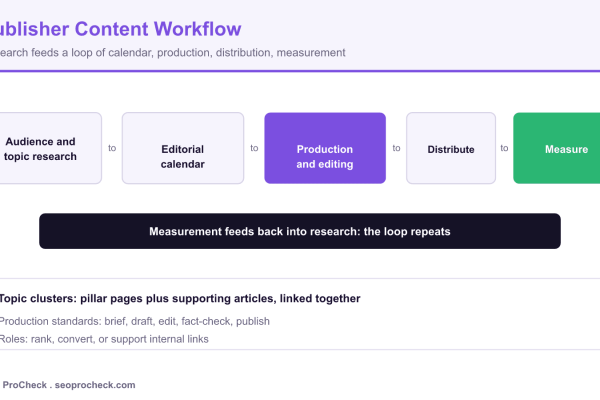Screen dimensions: 600x400
Task: Click the 'Roles: rank, convert, or support' line
Action: (104, 339)
